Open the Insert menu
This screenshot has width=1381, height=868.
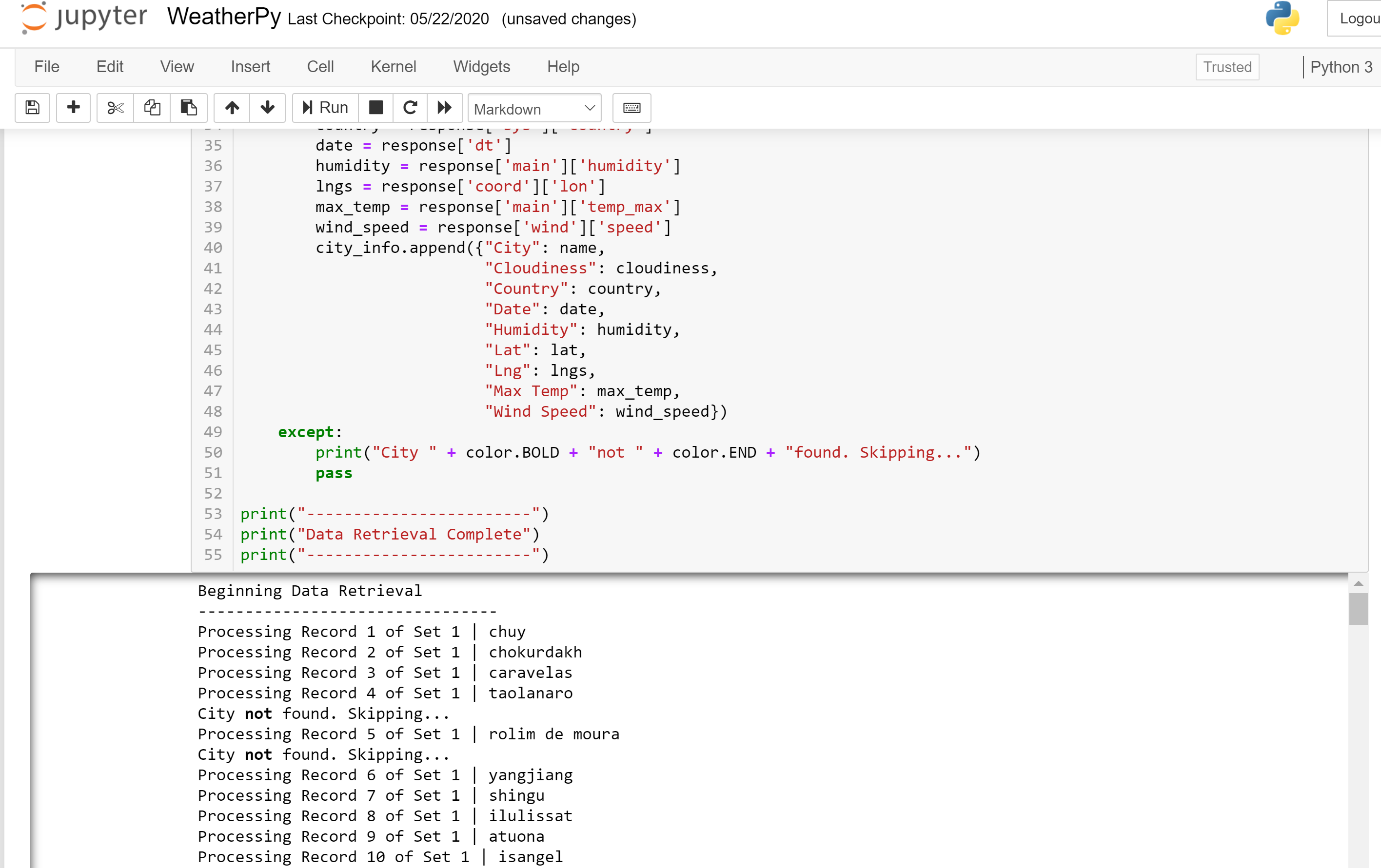(x=250, y=66)
